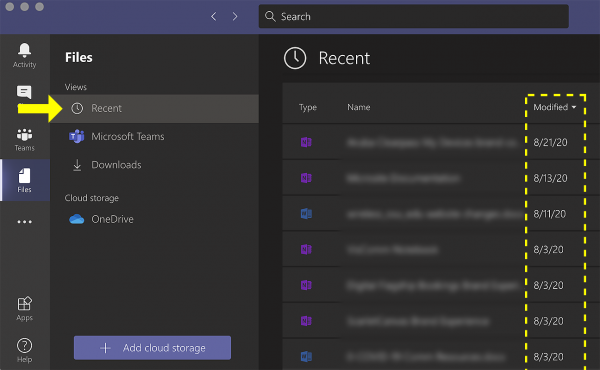Viewport: 600px width, 370px height.
Task: Click inside the Search field
Action: pos(413,16)
